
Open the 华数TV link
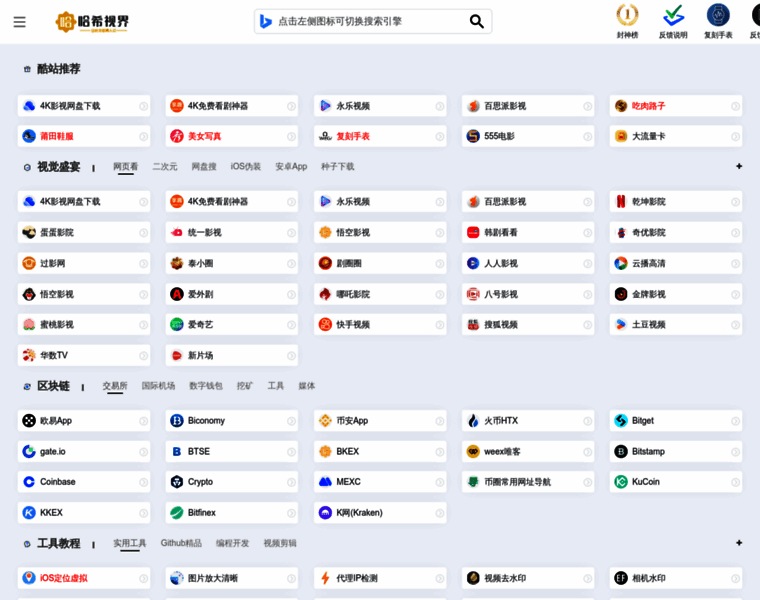coord(84,355)
